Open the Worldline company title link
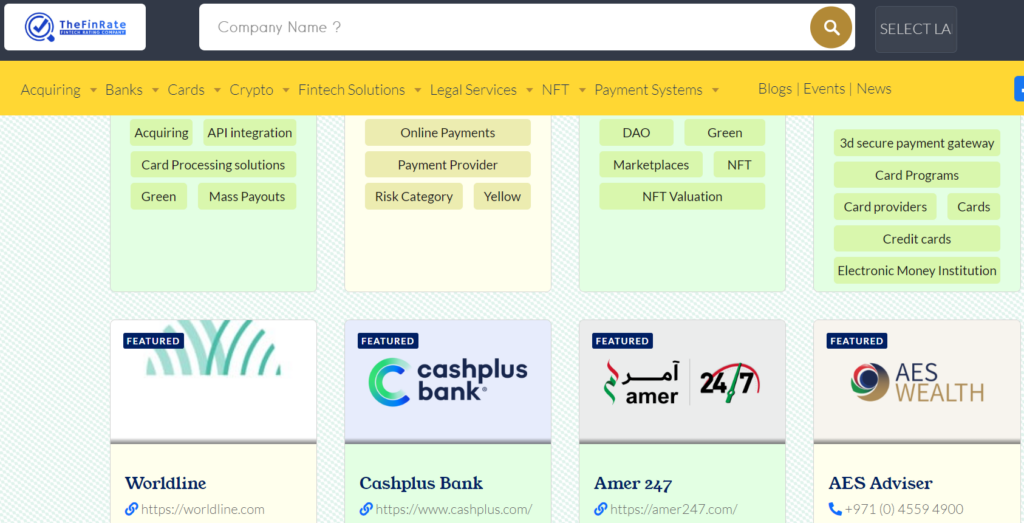Viewport: 1024px width, 523px height. (x=165, y=483)
